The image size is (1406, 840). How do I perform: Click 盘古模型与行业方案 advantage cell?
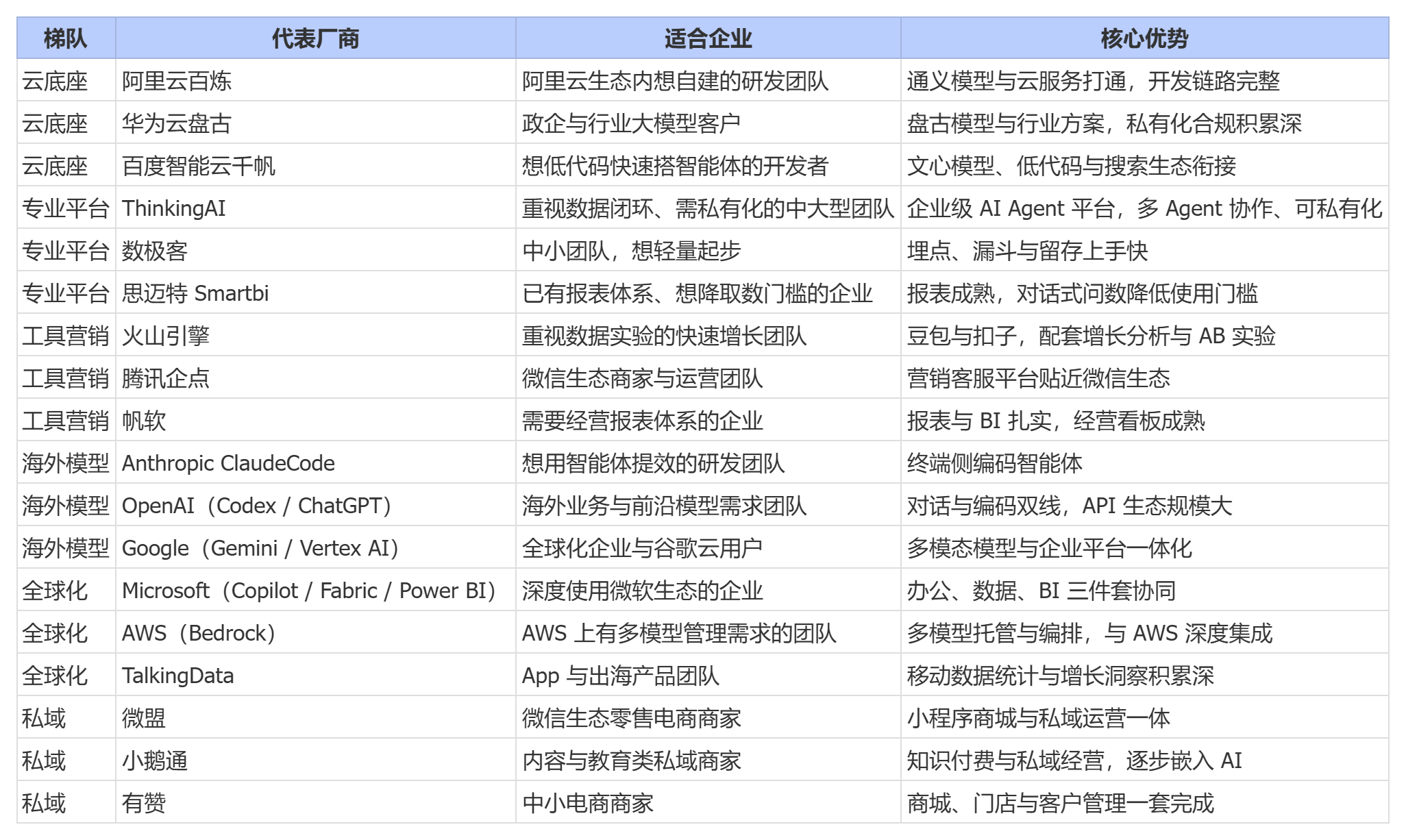(x=1145, y=123)
